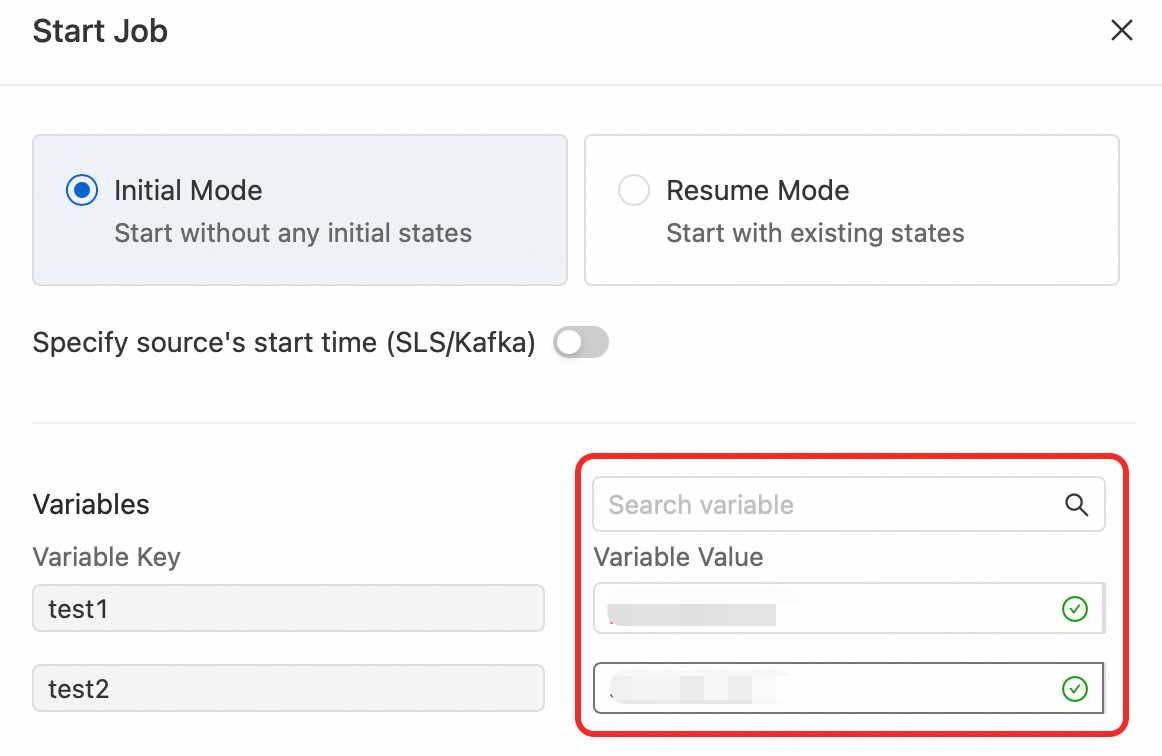Click "Start without any initial states" description
Screen dimensions: 1162x756
point(293,234)
